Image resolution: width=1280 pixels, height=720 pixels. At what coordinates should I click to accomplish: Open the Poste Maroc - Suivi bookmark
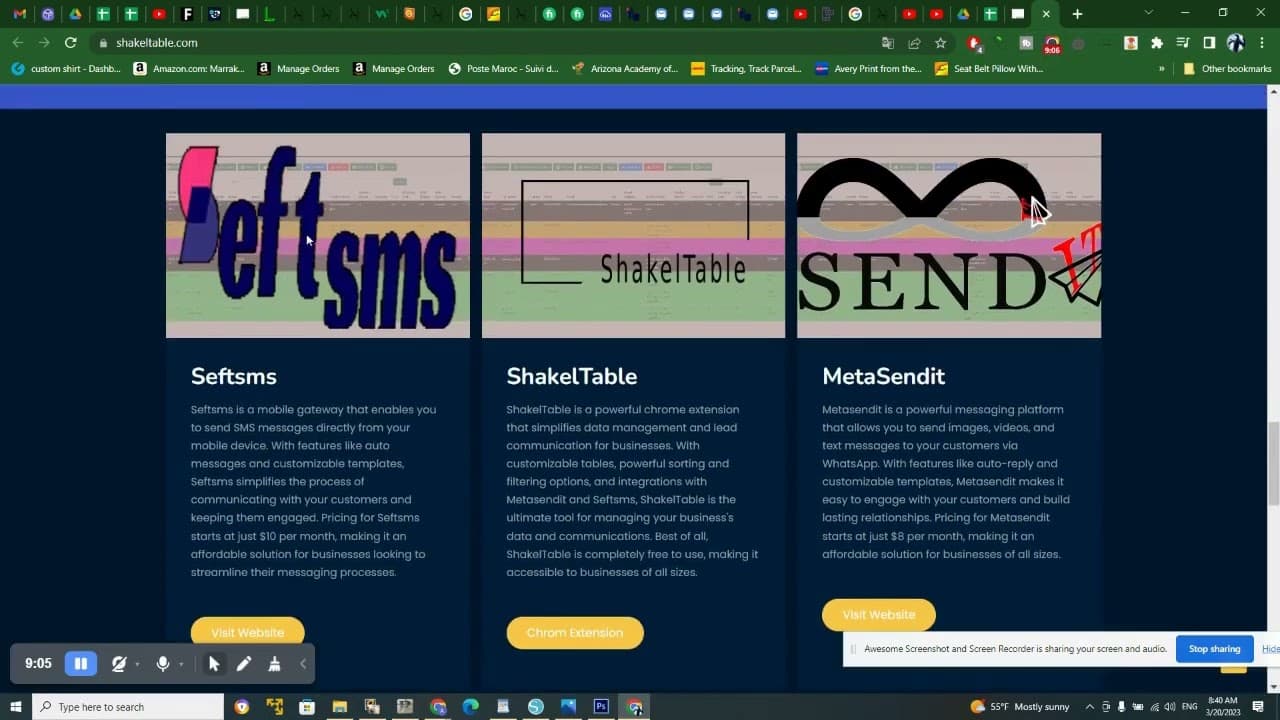(x=504, y=69)
